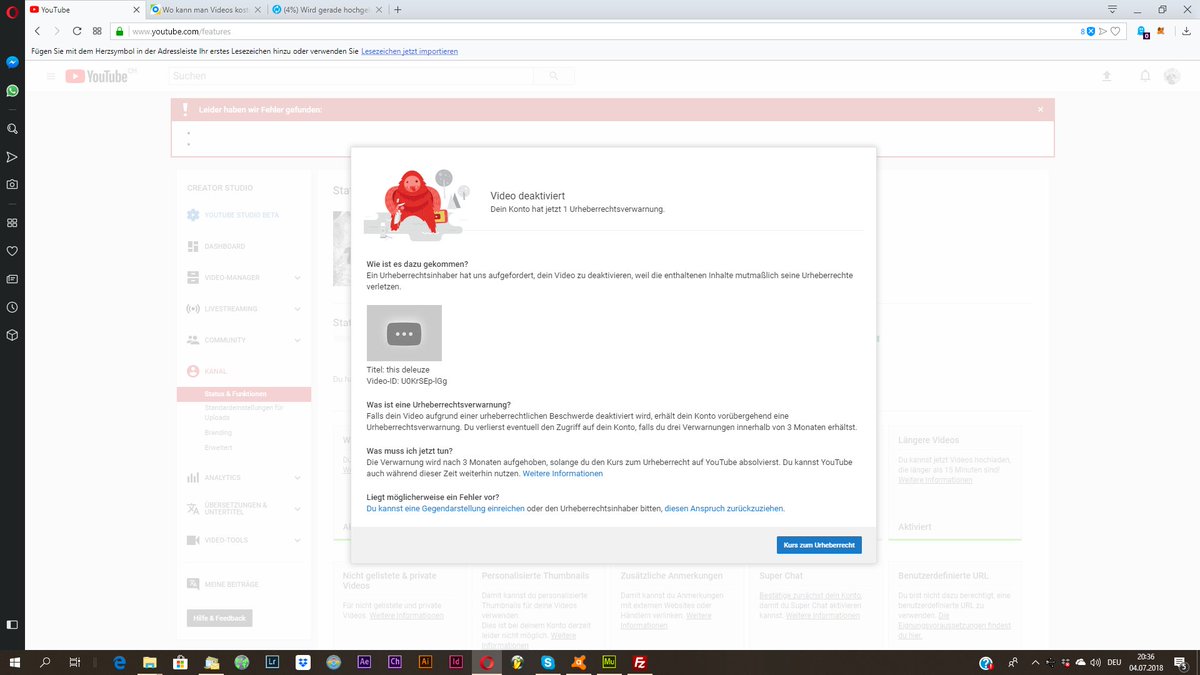Dismiss the red error banner
Viewport: 1200px width, 675px height.
(x=1040, y=109)
